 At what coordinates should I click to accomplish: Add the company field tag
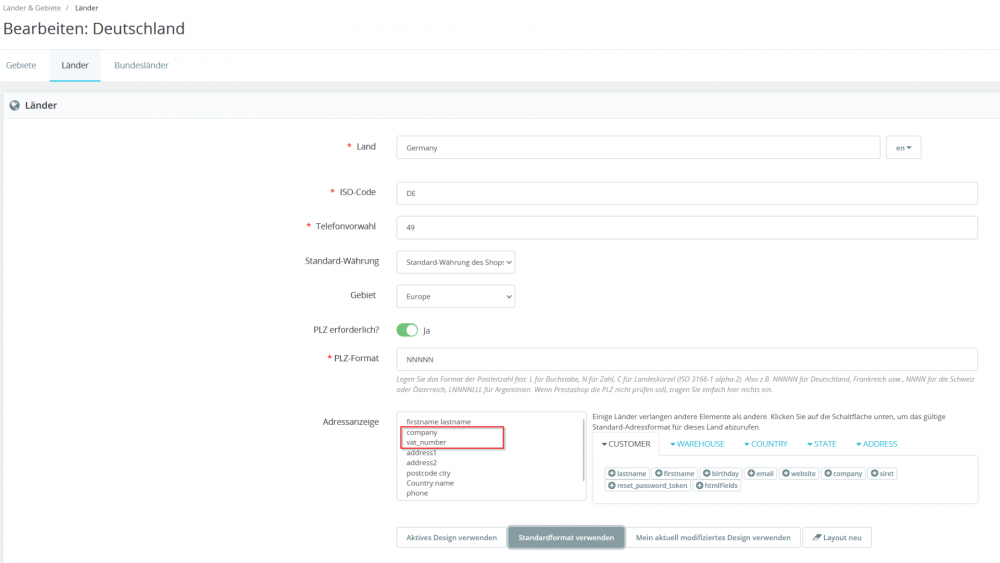click(x=843, y=473)
